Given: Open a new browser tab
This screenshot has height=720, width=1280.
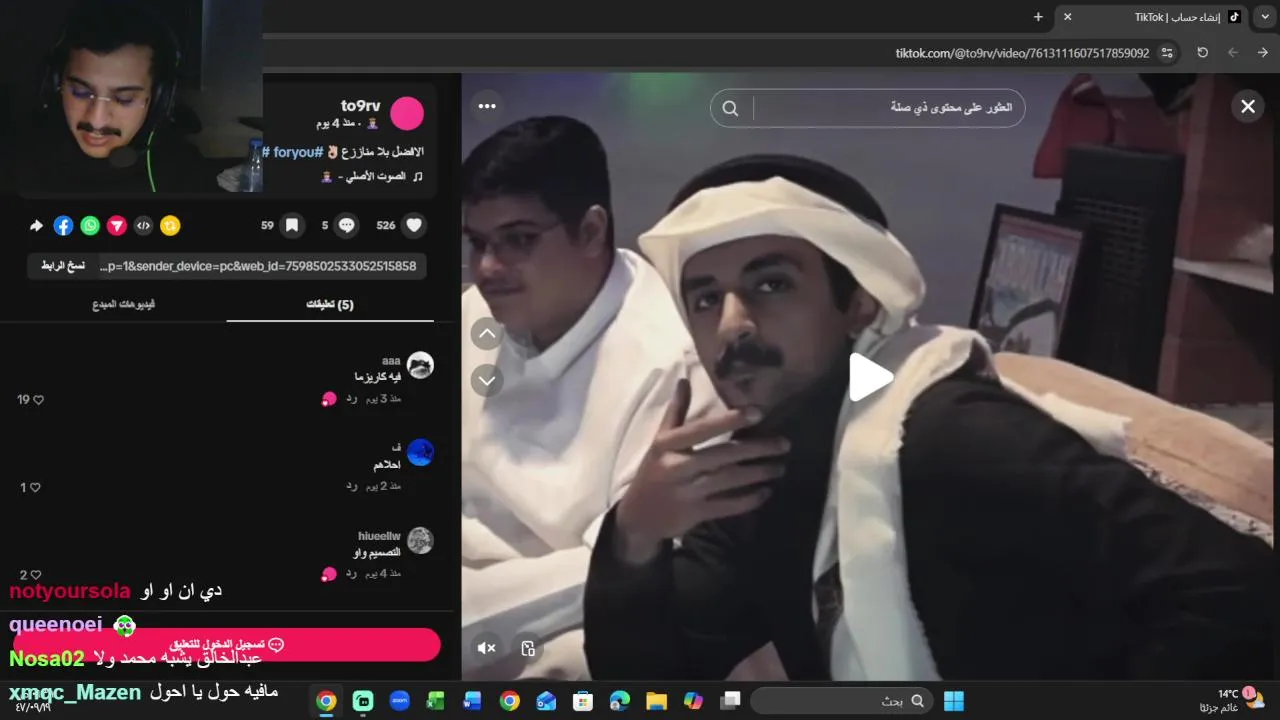Looking at the screenshot, I should (x=1038, y=17).
